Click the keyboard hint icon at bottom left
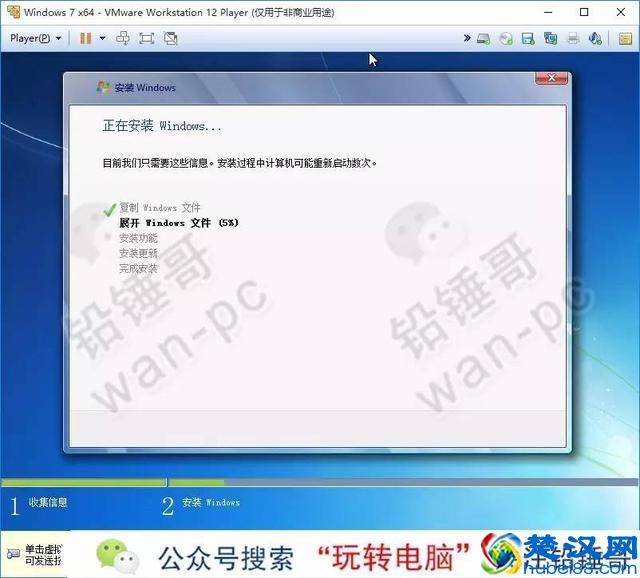640x578 pixels. (13, 554)
